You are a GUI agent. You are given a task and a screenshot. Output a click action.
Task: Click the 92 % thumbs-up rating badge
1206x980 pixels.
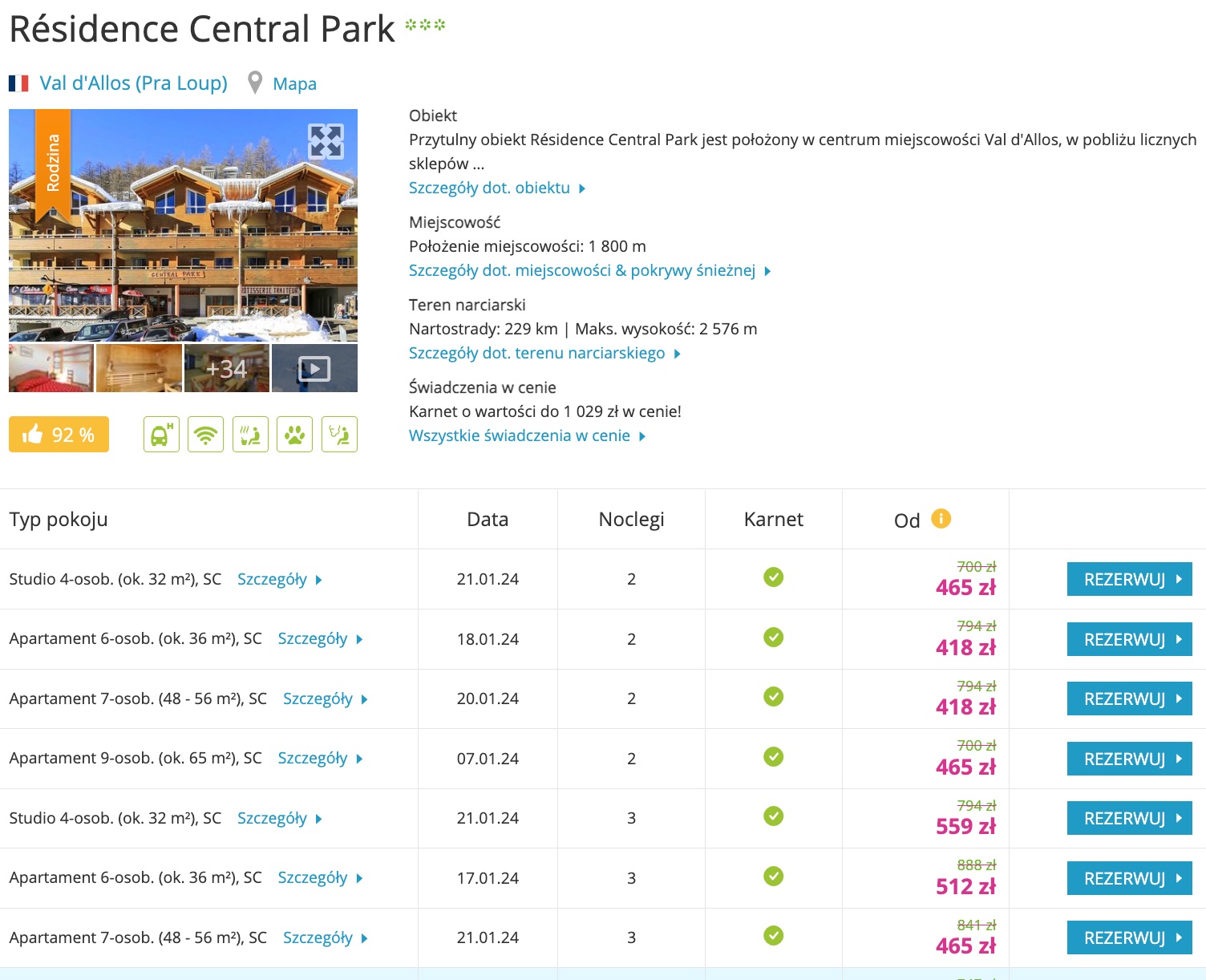coord(59,435)
